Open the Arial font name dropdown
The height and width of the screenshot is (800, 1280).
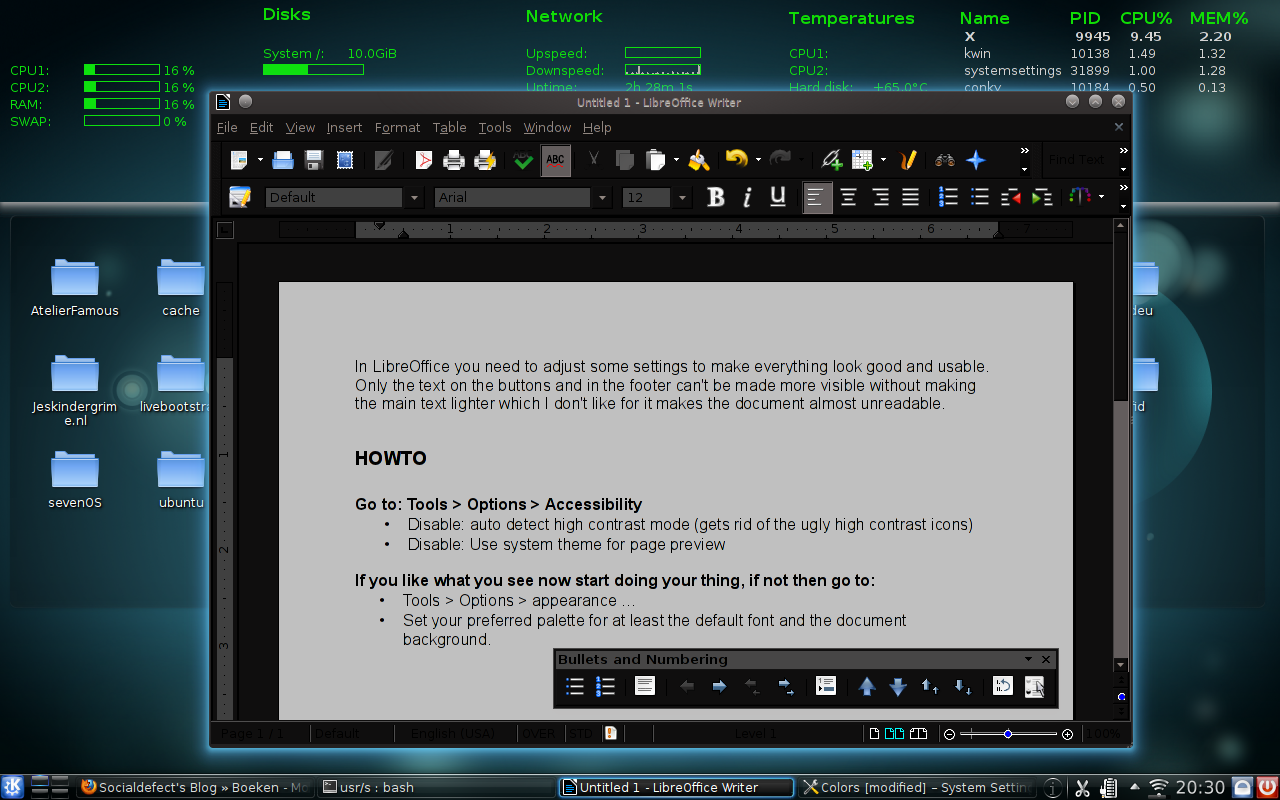[x=602, y=198]
